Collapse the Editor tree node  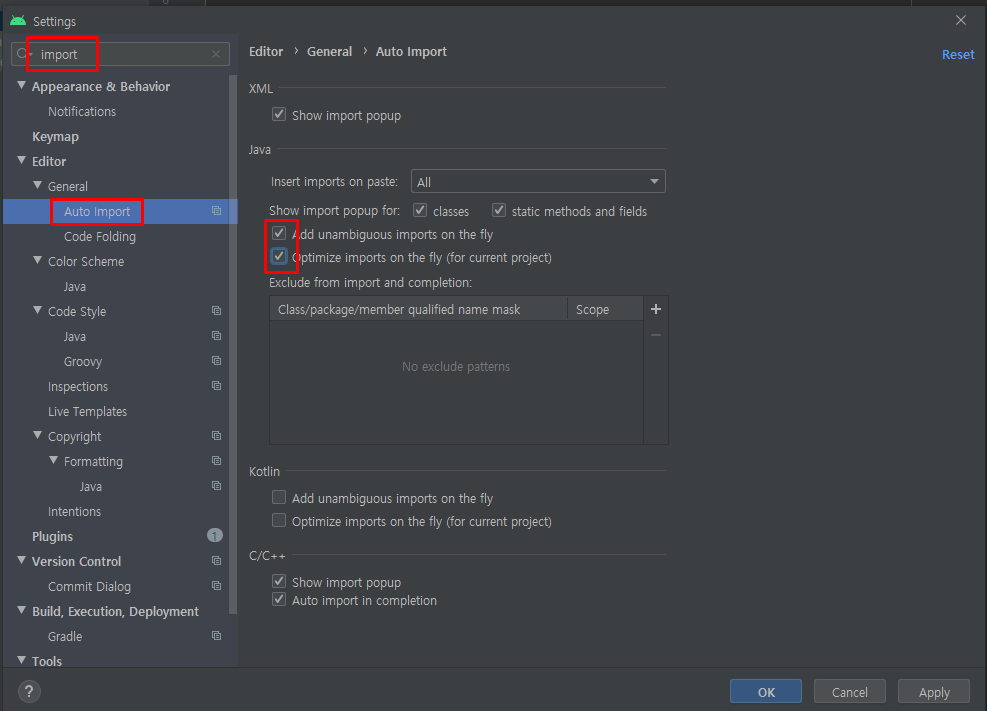[21, 160]
